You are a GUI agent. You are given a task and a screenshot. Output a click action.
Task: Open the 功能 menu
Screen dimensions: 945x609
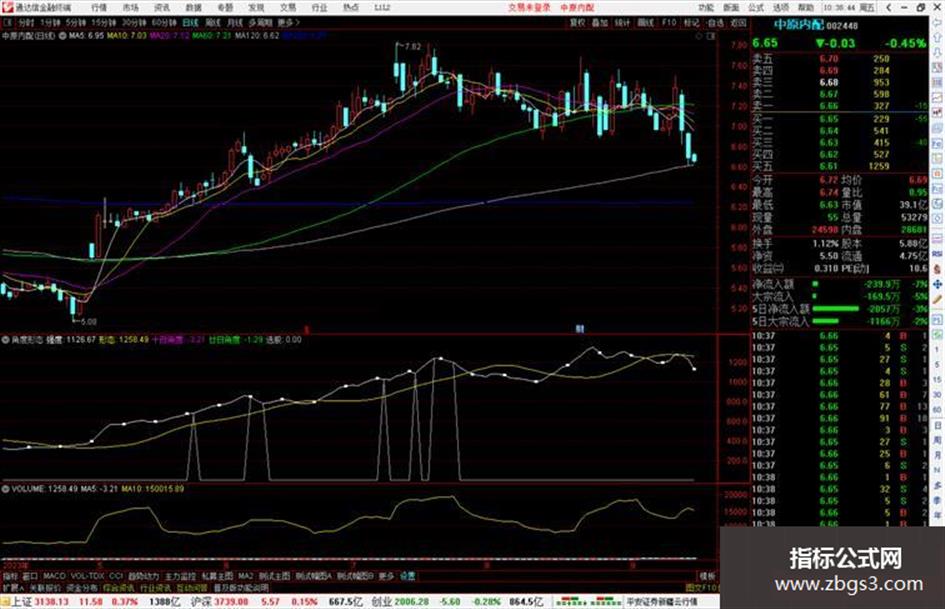[x=706, y=7]
